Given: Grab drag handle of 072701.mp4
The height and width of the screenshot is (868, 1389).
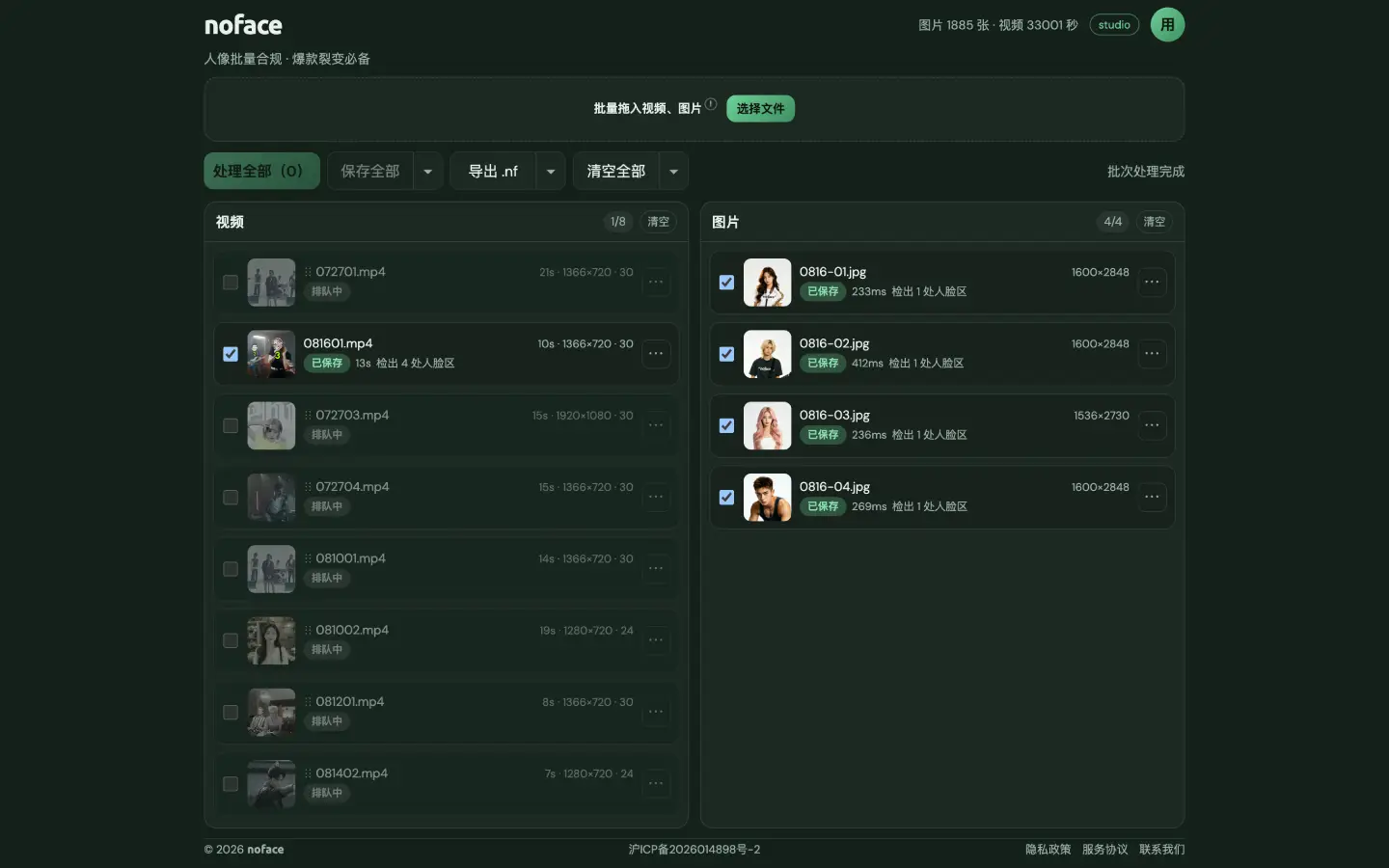Looking at the screenshot, I should coord(308,272).
